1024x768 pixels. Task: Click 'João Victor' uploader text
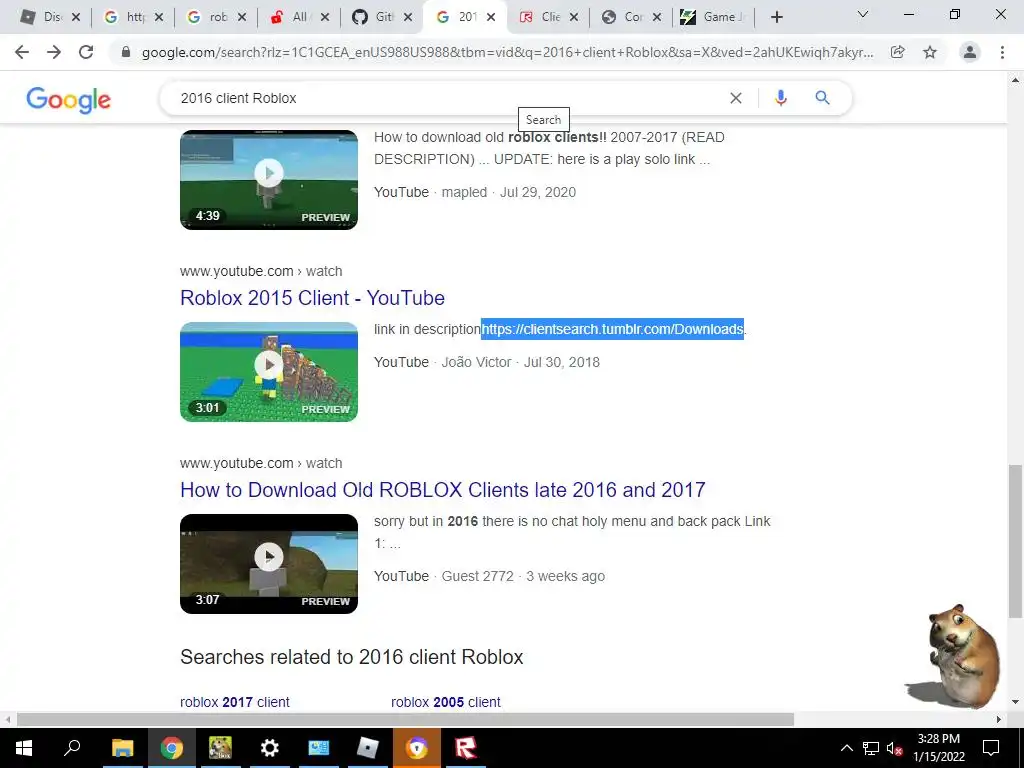[476, 362]
